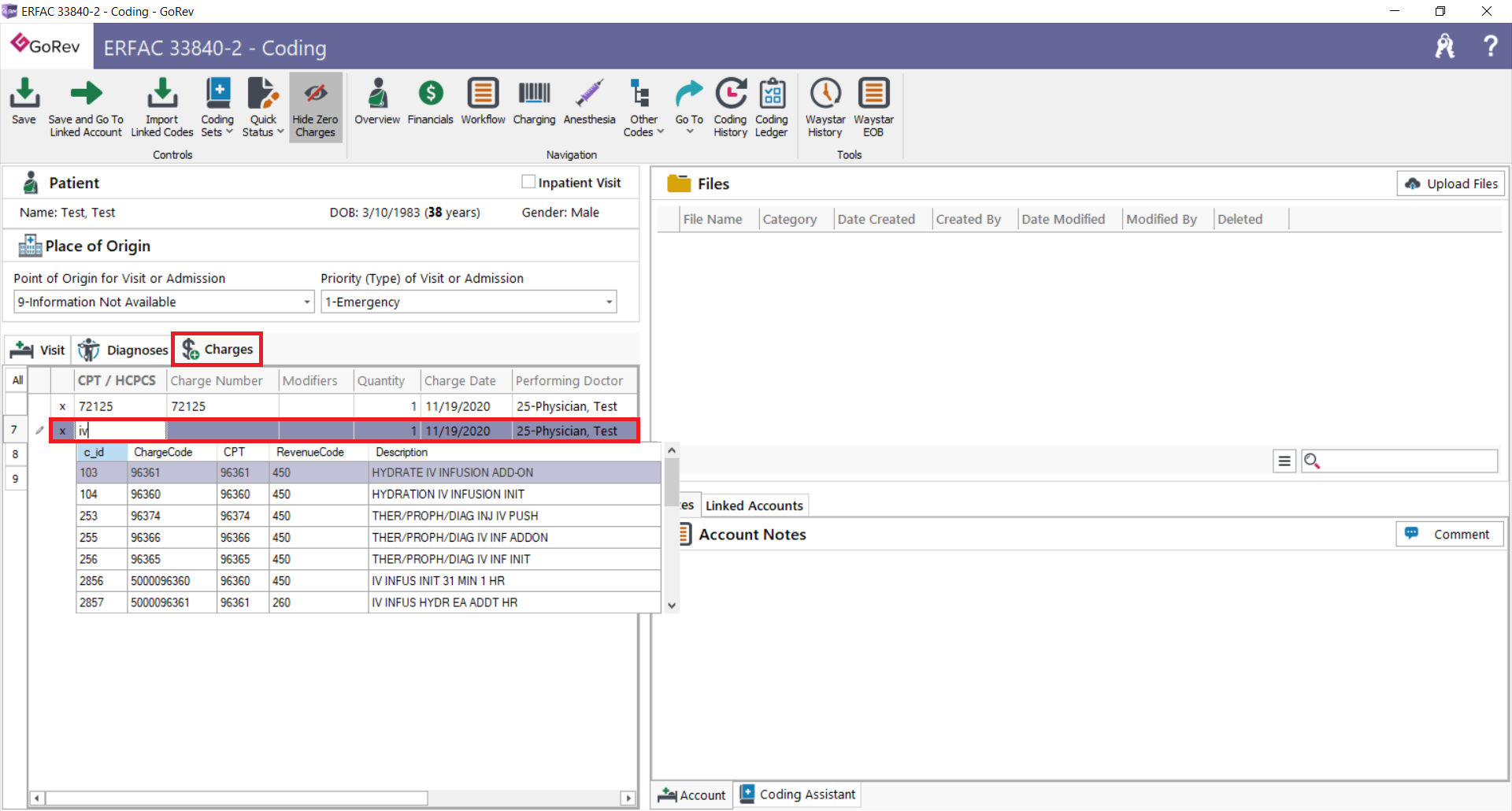This screenshot has height=811, width=1512.
Task: Switch to the Visit tab
Action: (x=38, y=350)
